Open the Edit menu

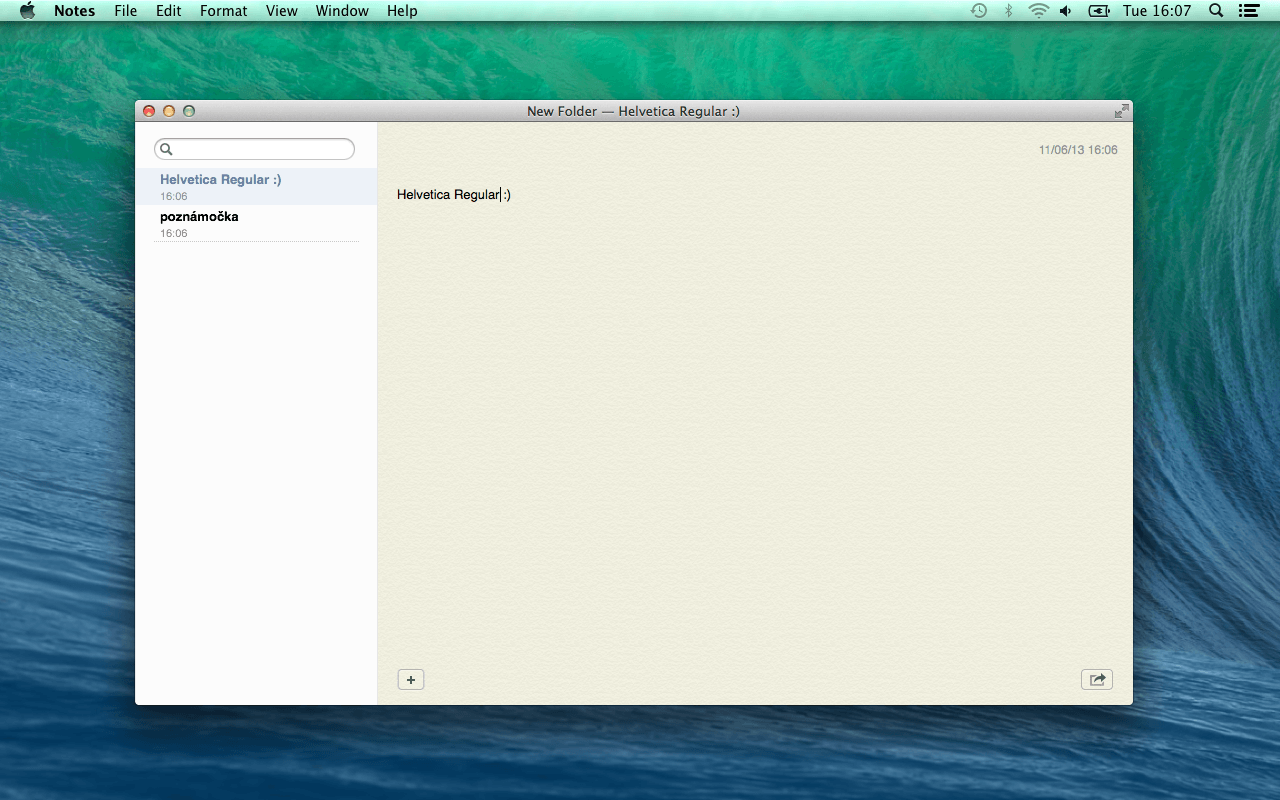(x=168, y=11)
